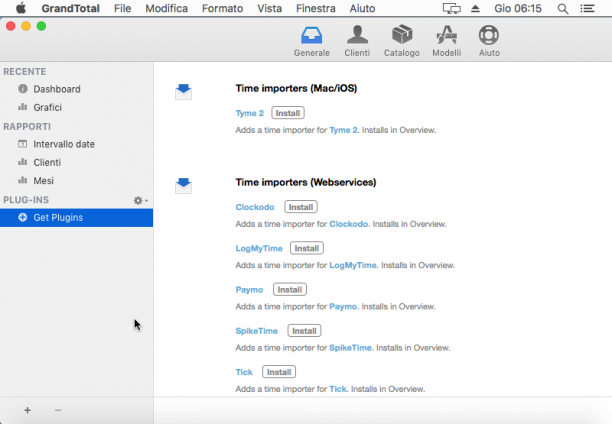Follow Clockodo link in description text

(349, 224)
